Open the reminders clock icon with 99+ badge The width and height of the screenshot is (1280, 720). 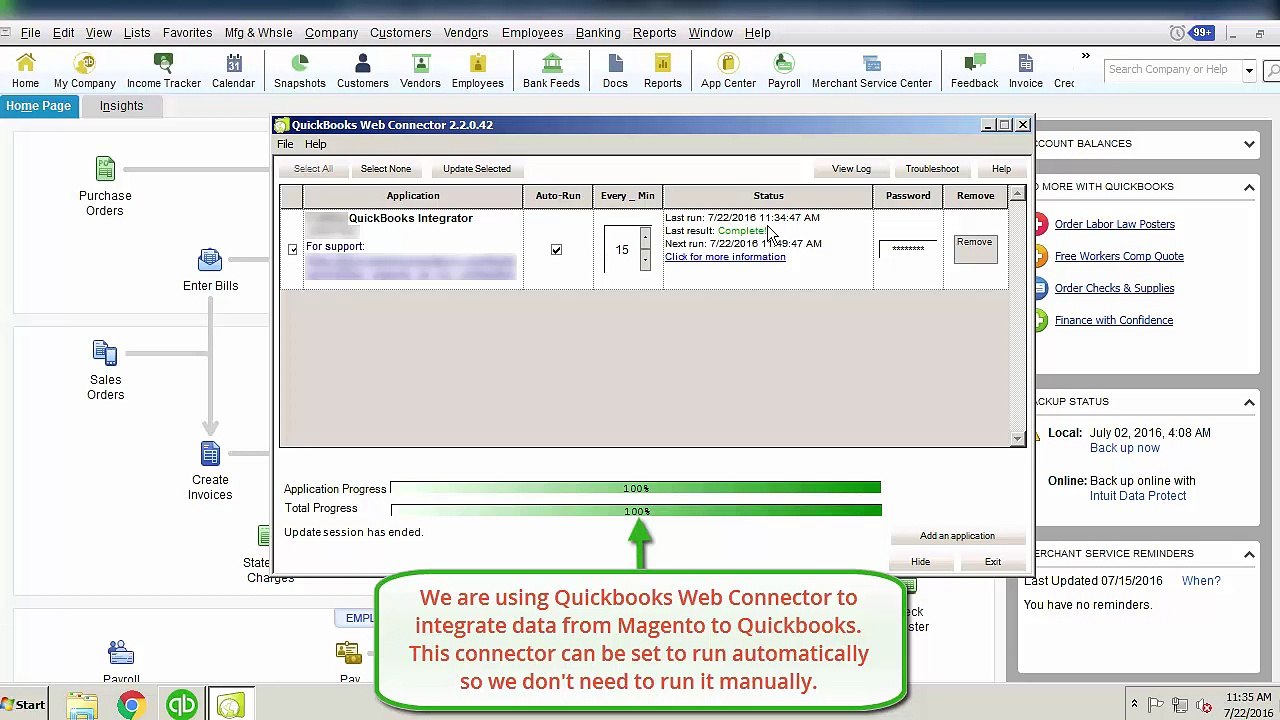pyautogui.click(x=1192, y=33)
